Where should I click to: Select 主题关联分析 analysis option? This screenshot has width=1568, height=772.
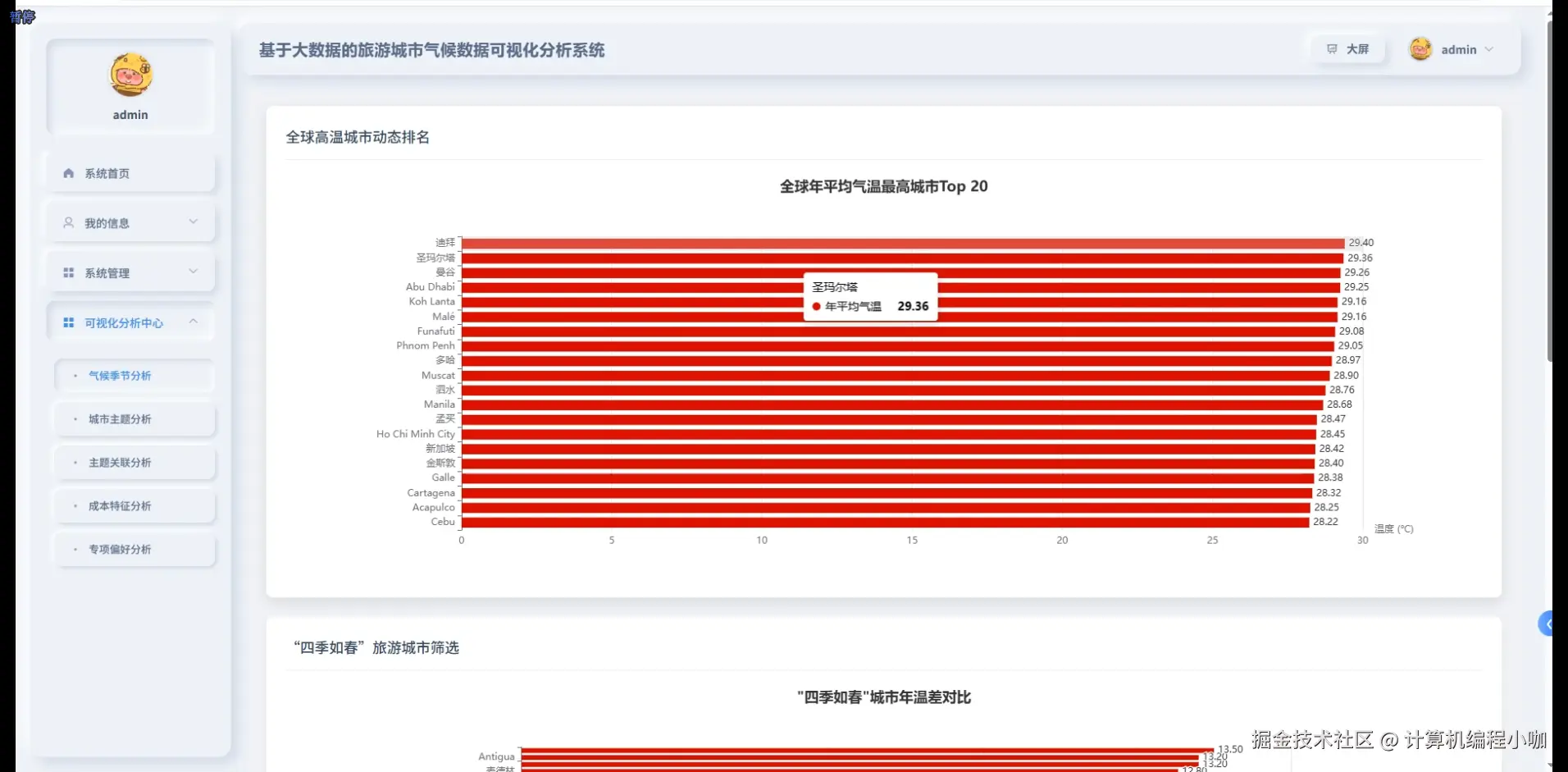tap(119, 462)
